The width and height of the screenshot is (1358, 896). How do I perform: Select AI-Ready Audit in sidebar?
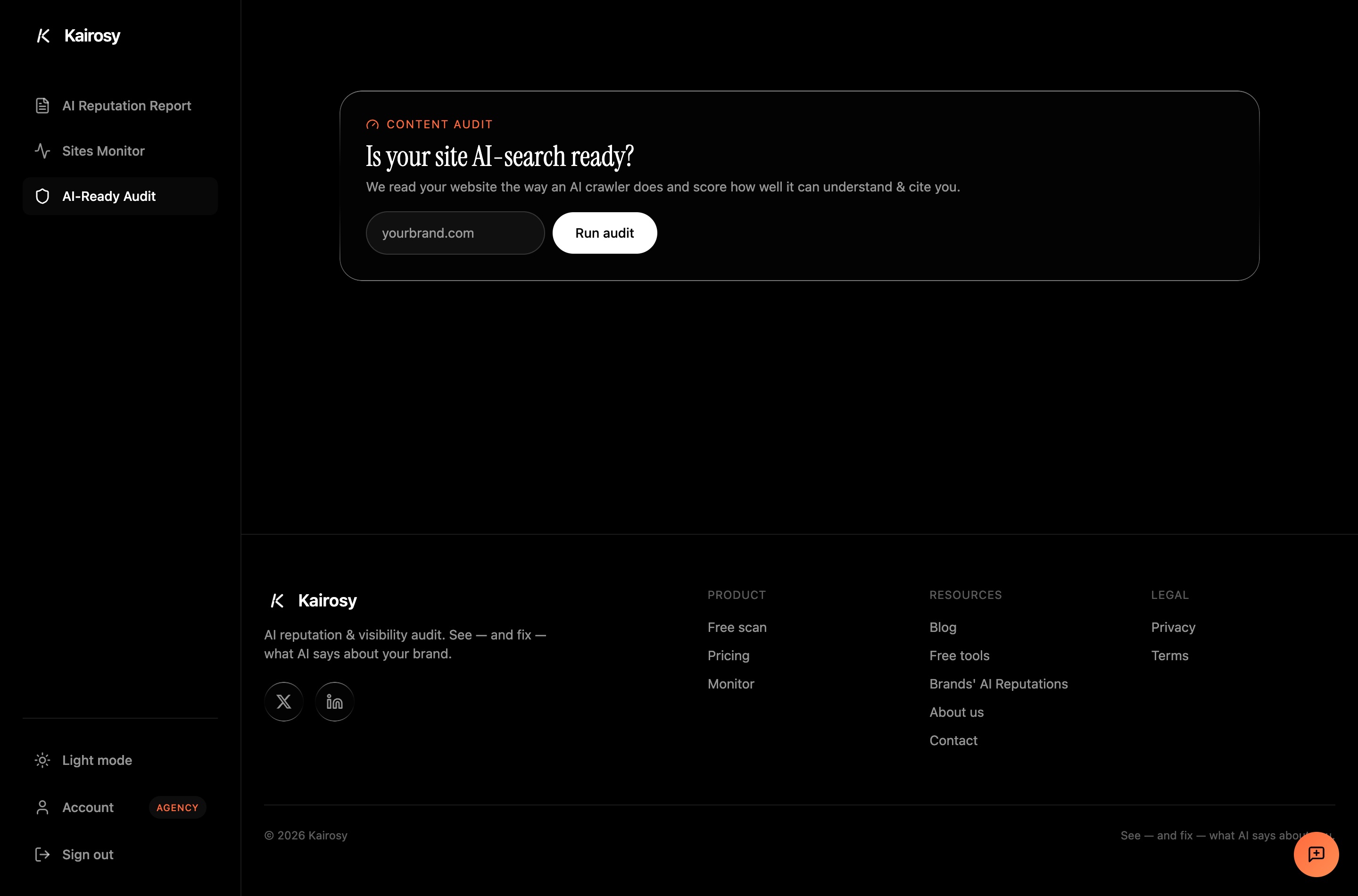pos(120,196)
